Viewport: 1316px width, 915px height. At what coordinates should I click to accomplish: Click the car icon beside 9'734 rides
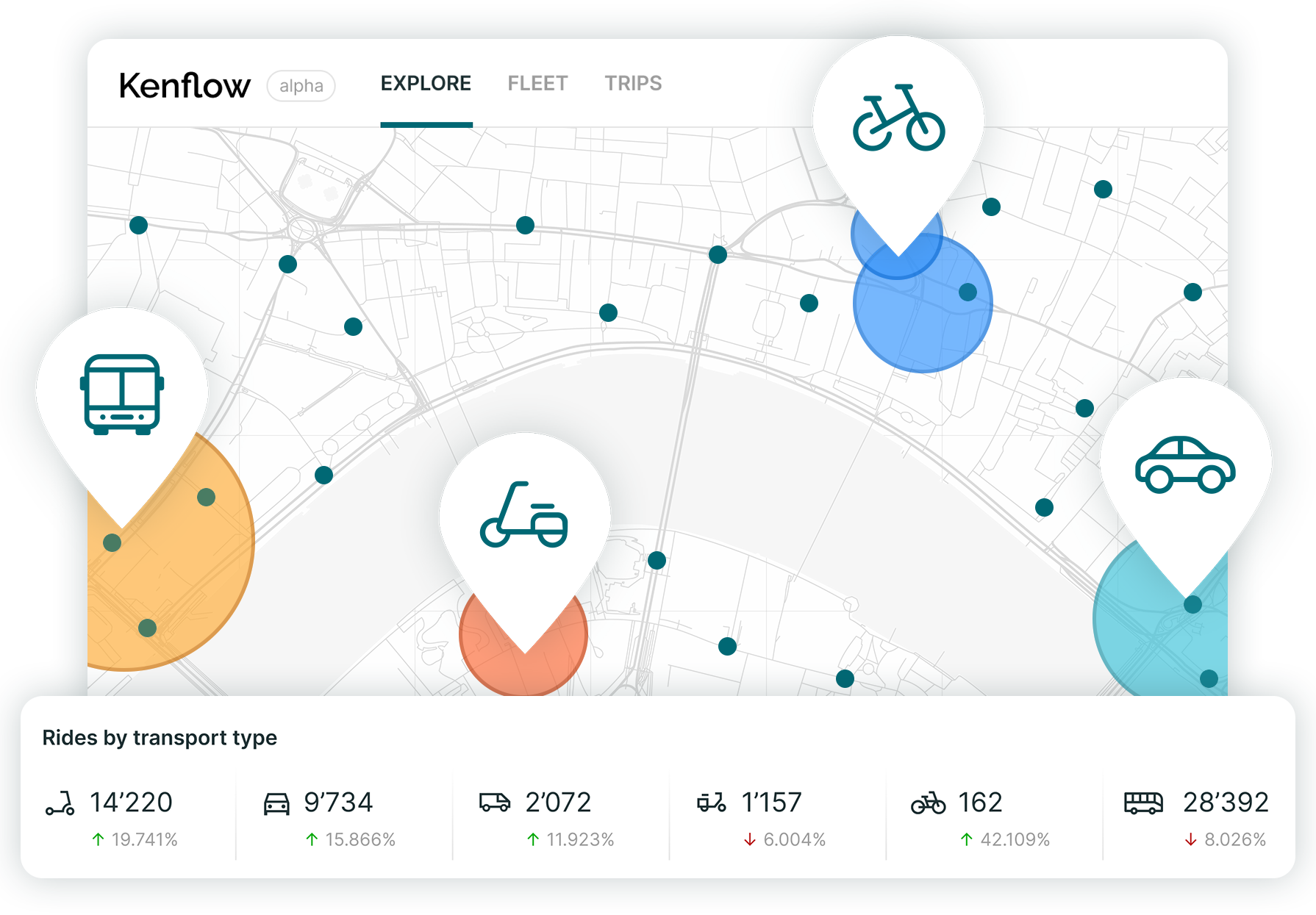(x=276, y=803)
